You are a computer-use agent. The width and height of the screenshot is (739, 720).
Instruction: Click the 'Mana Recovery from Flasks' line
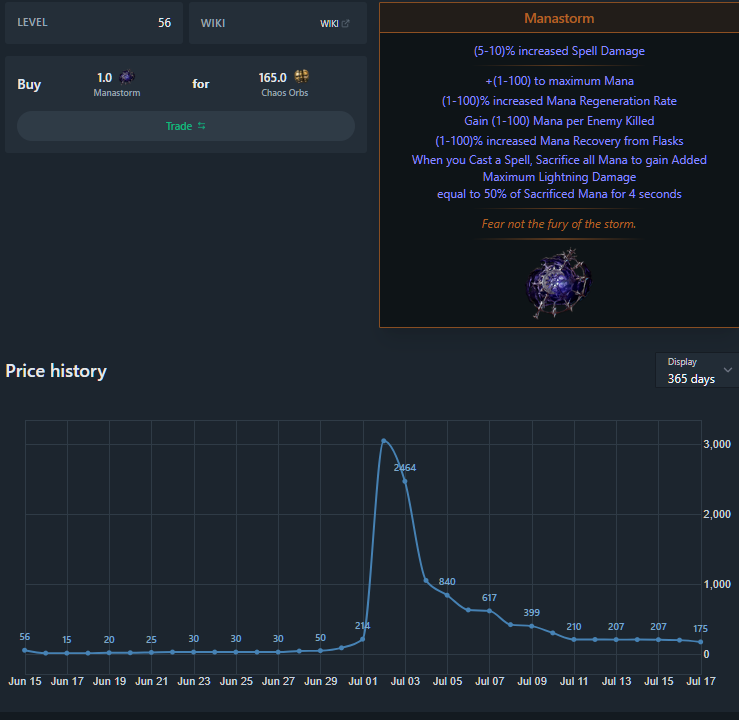click(x=559, y=141)
